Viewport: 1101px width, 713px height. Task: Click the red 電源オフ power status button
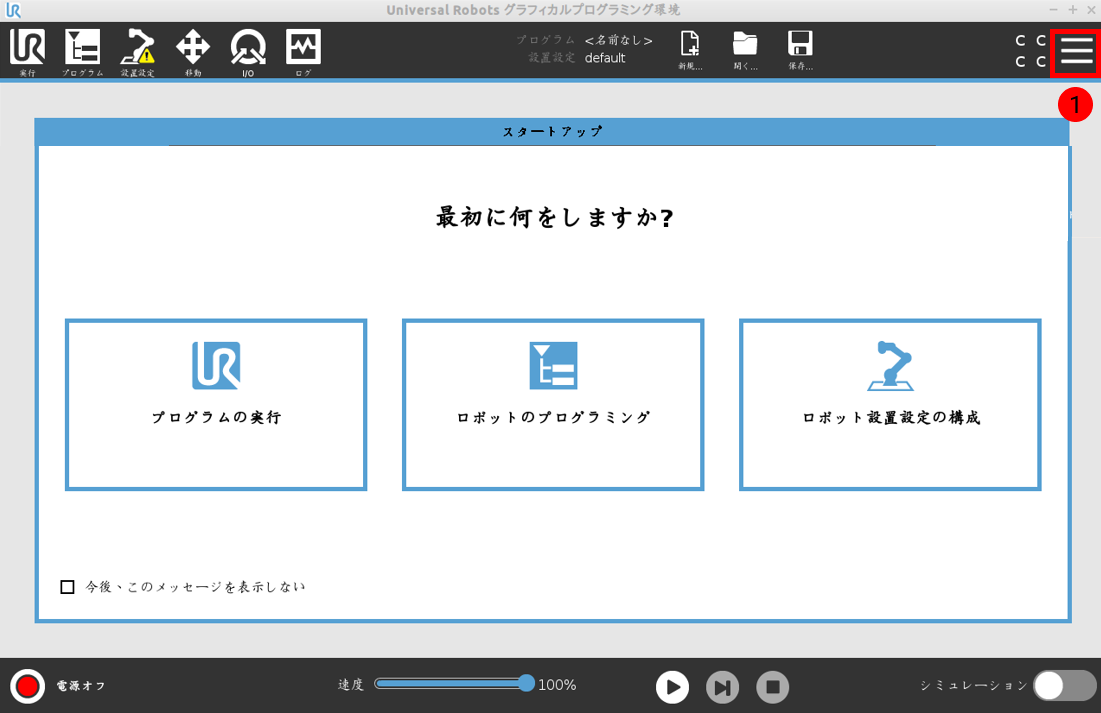pos(28,686)
